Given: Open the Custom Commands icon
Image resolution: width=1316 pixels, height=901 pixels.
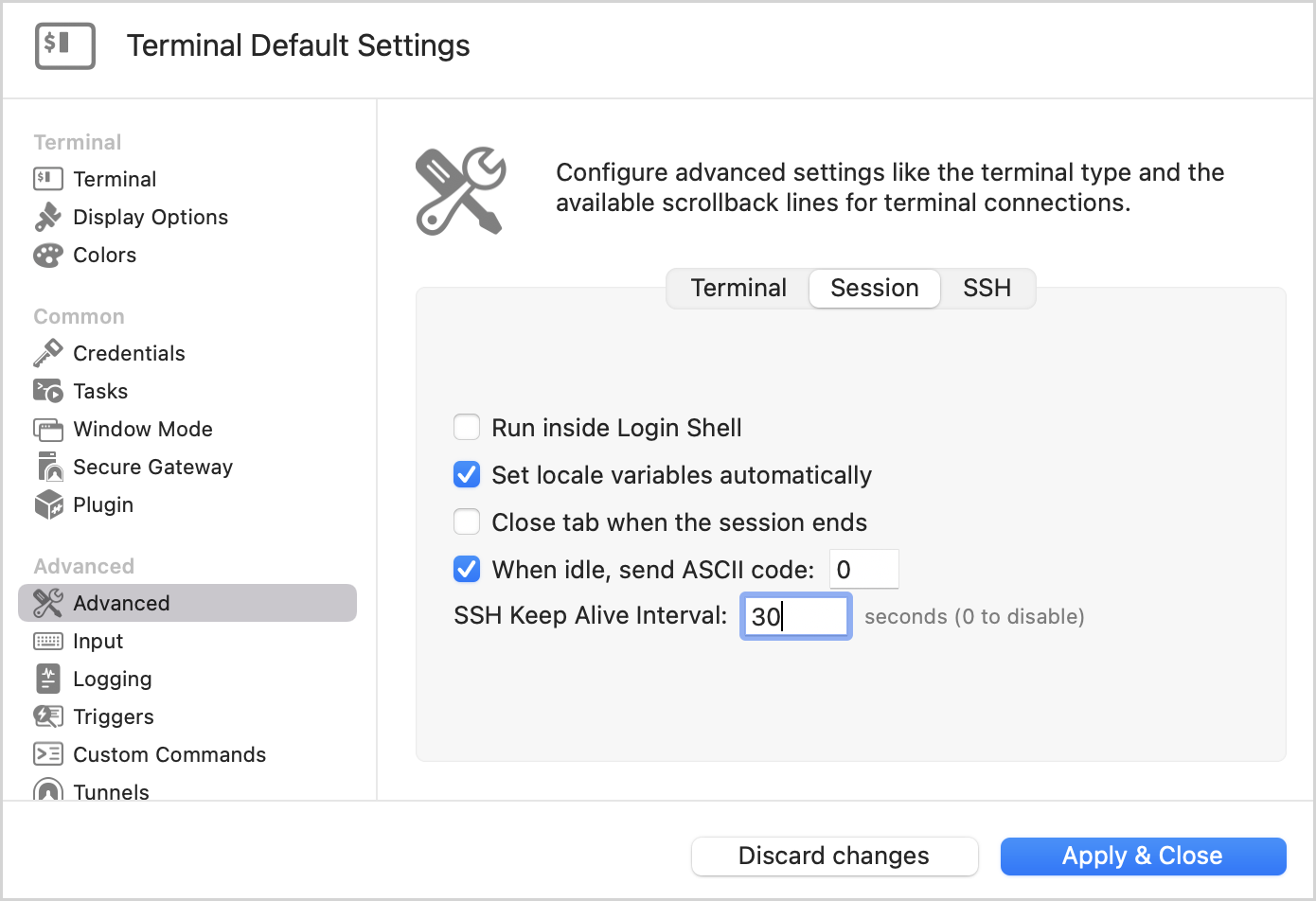Looking at the screenshot, I should [47, 754].
